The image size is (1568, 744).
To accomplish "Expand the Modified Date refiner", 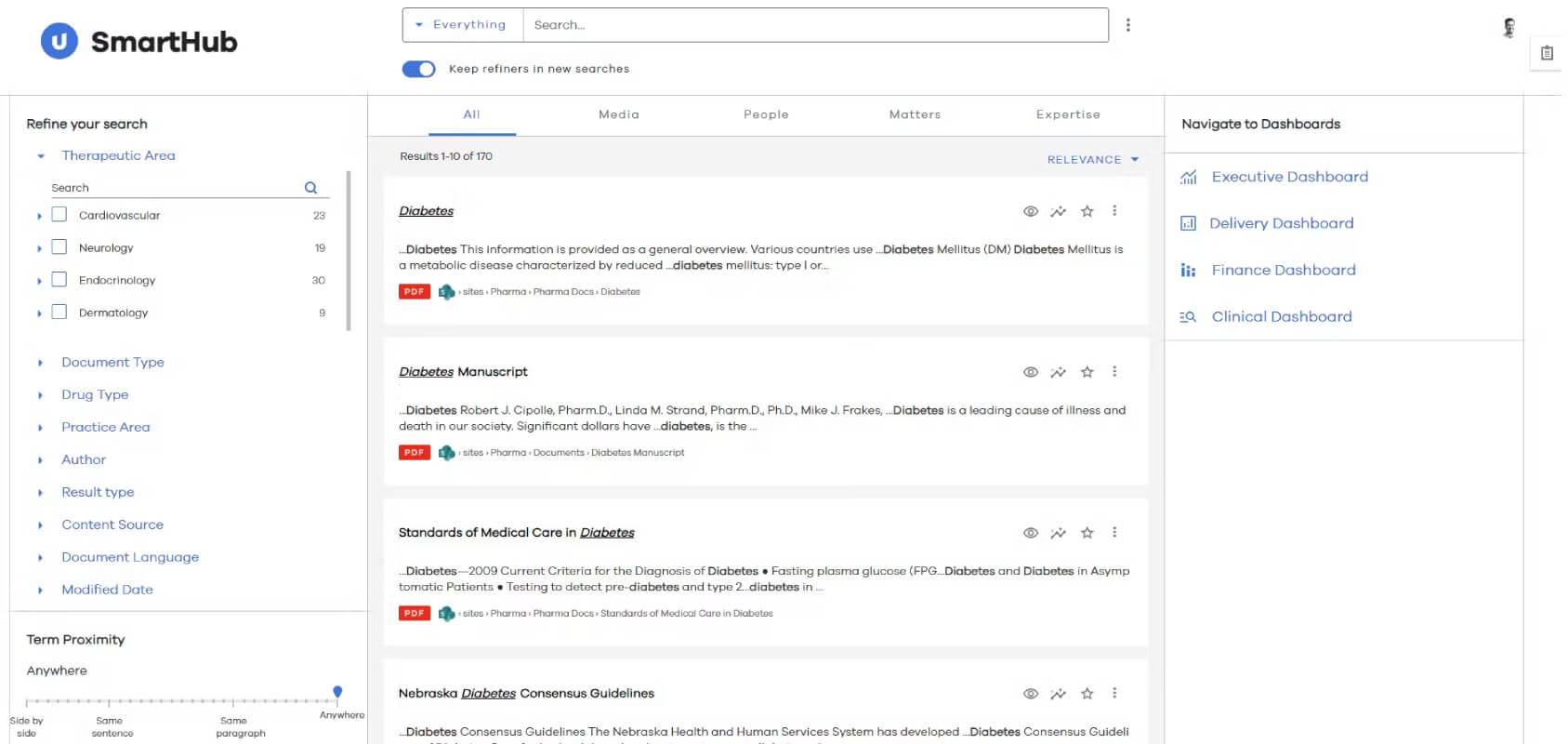I will 40,591.
